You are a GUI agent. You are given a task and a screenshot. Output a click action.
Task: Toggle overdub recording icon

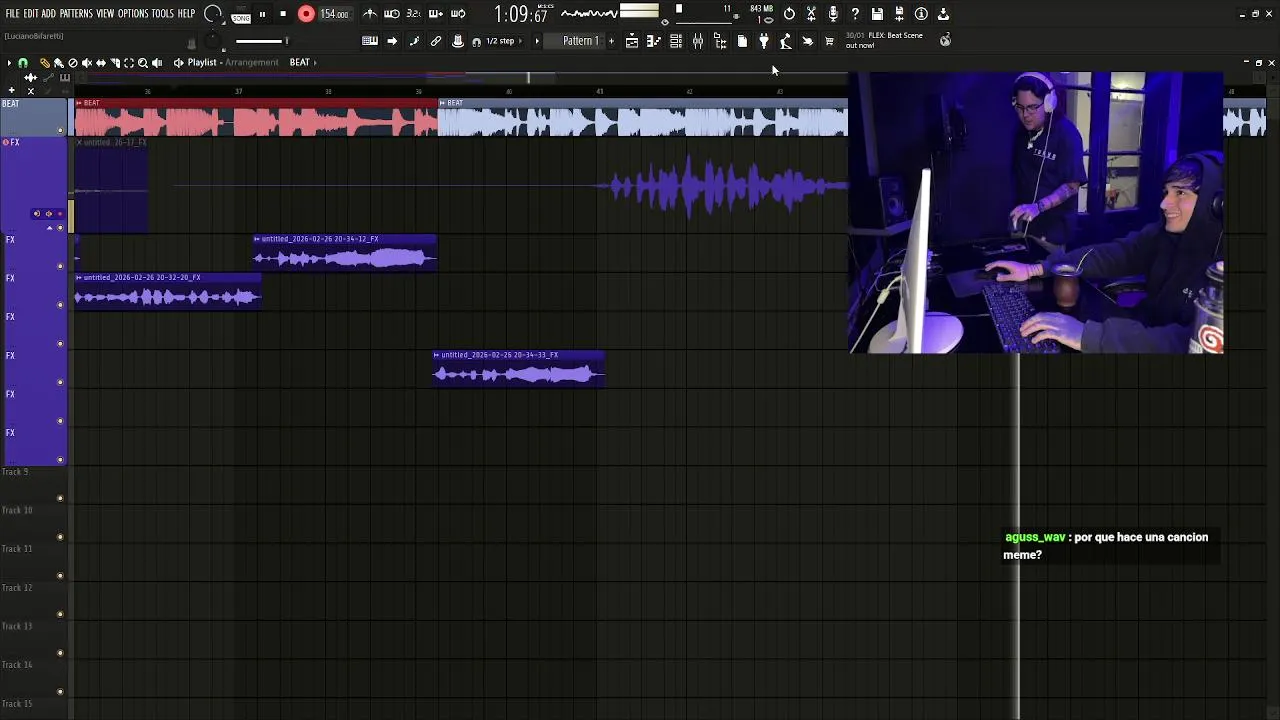click(x=435, y=14)
